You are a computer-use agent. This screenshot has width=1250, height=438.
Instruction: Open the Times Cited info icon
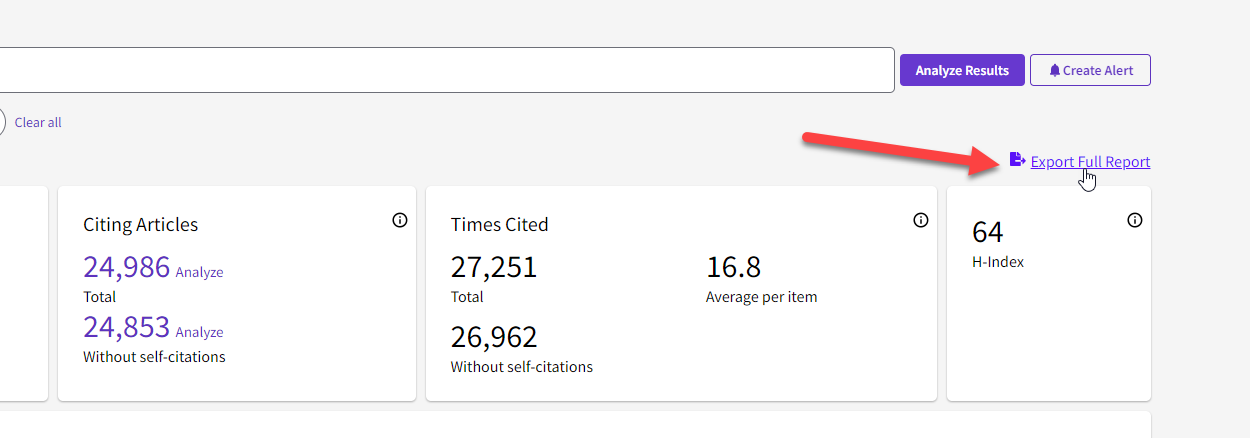click(x=921, y=220)
